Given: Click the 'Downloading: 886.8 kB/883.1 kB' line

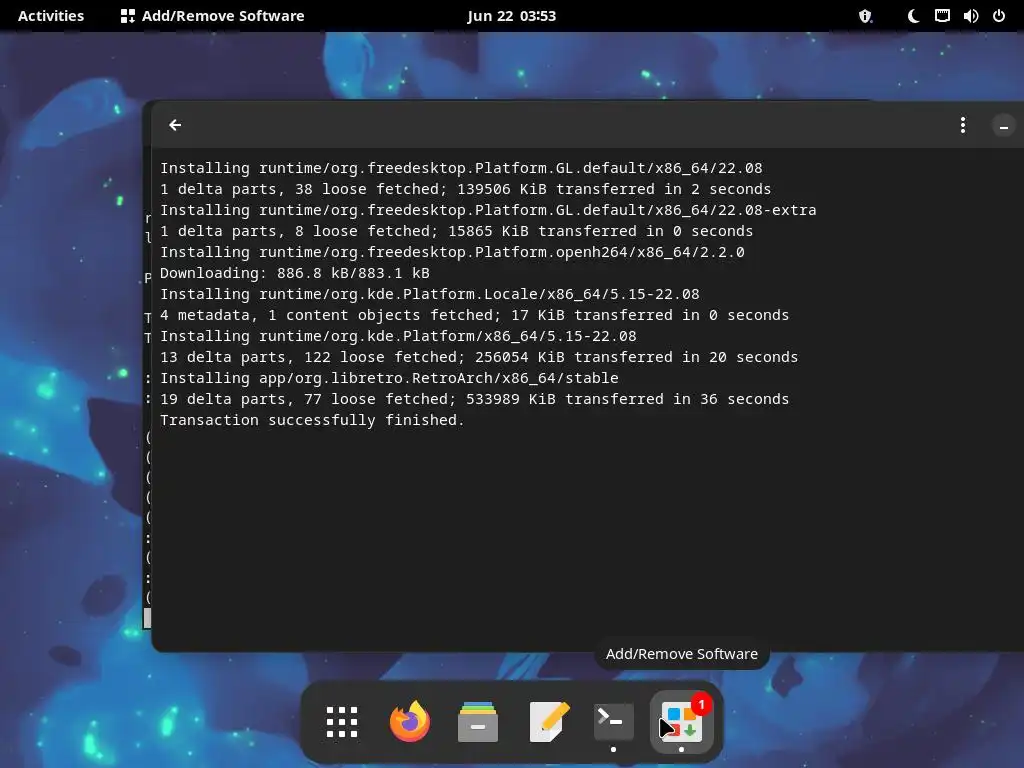Looking at the screenshot, I should click(295, 273).
